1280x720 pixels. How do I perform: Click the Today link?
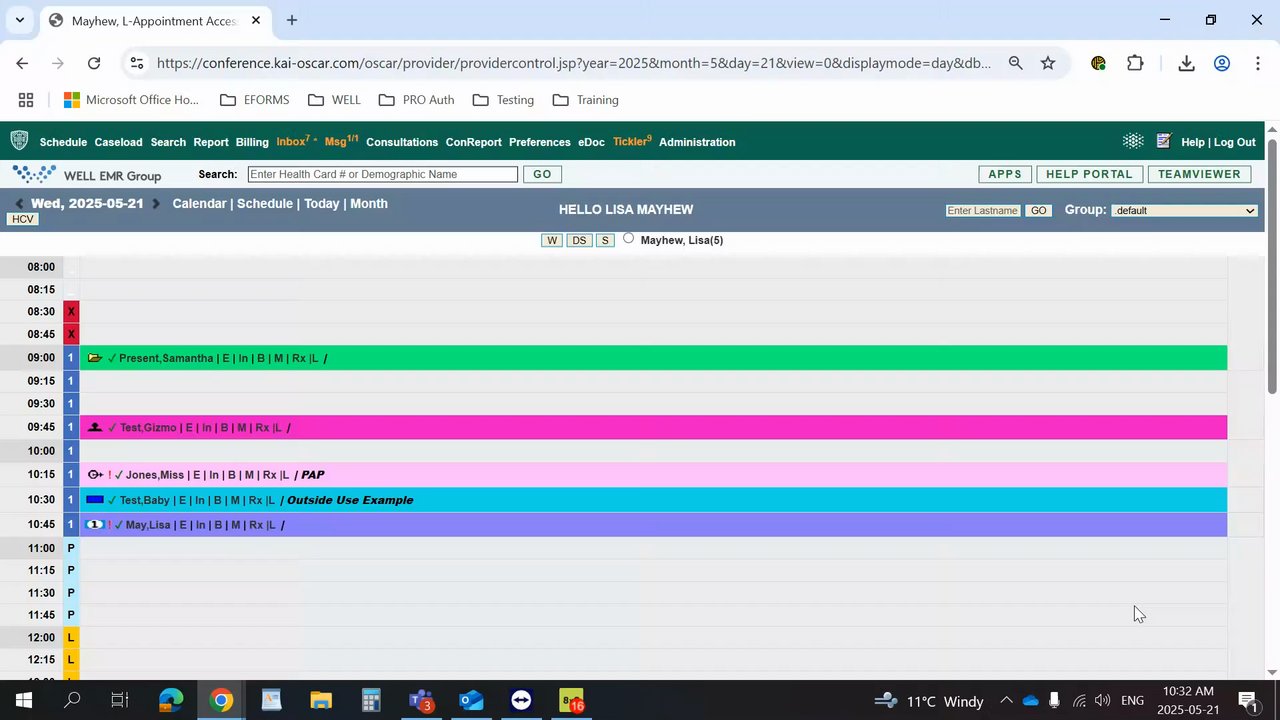click(322, 204)
